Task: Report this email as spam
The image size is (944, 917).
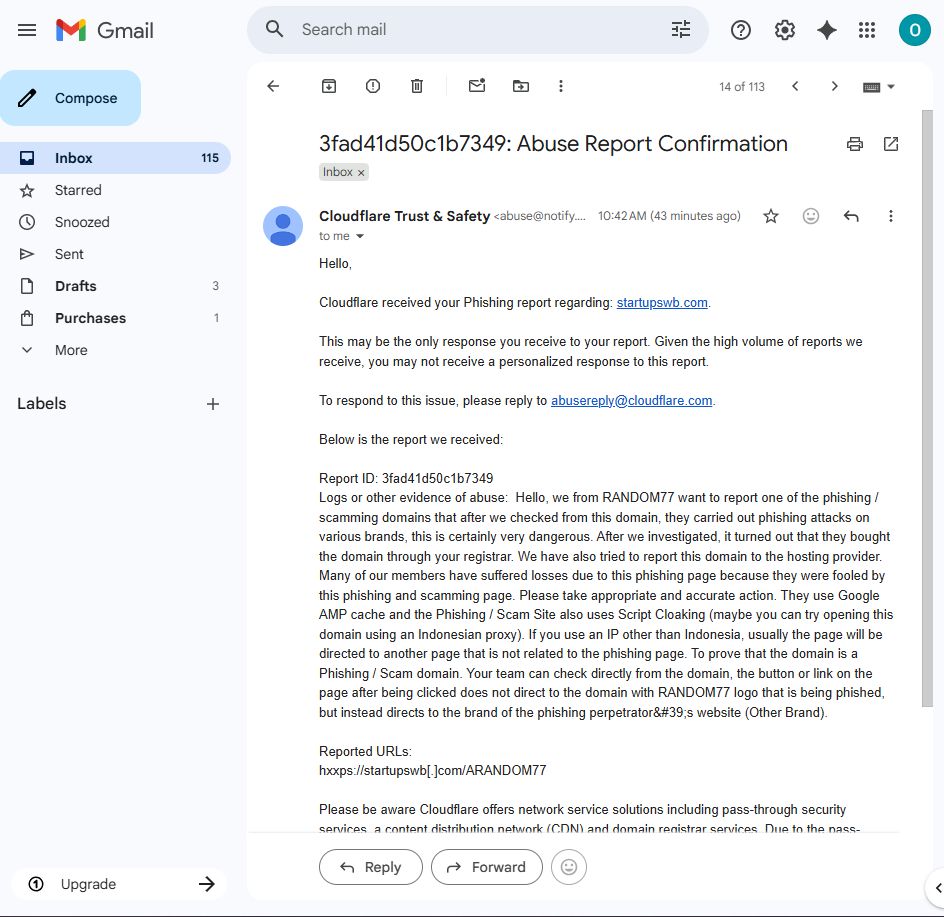Action: click(373, 86)
